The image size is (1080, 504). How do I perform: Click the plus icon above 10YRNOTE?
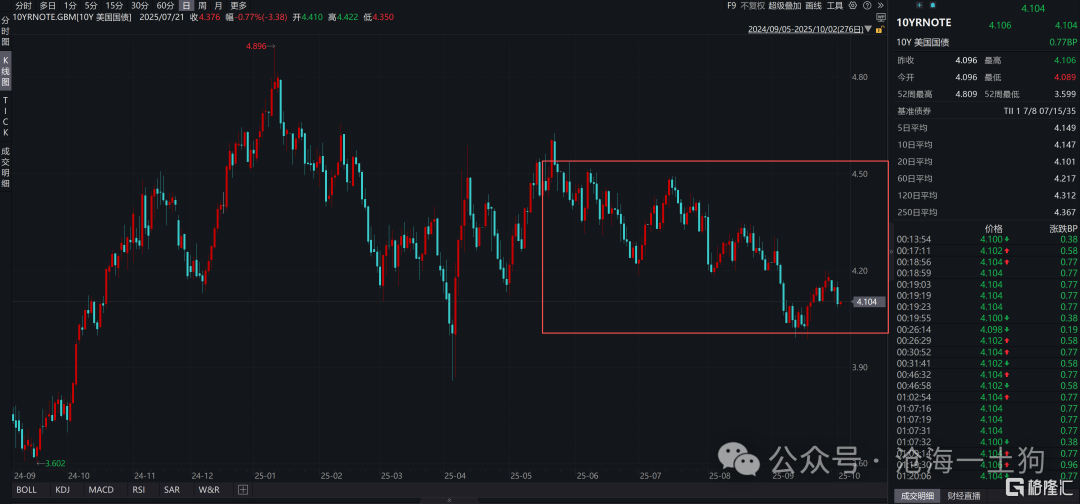(x=919, y=5)
